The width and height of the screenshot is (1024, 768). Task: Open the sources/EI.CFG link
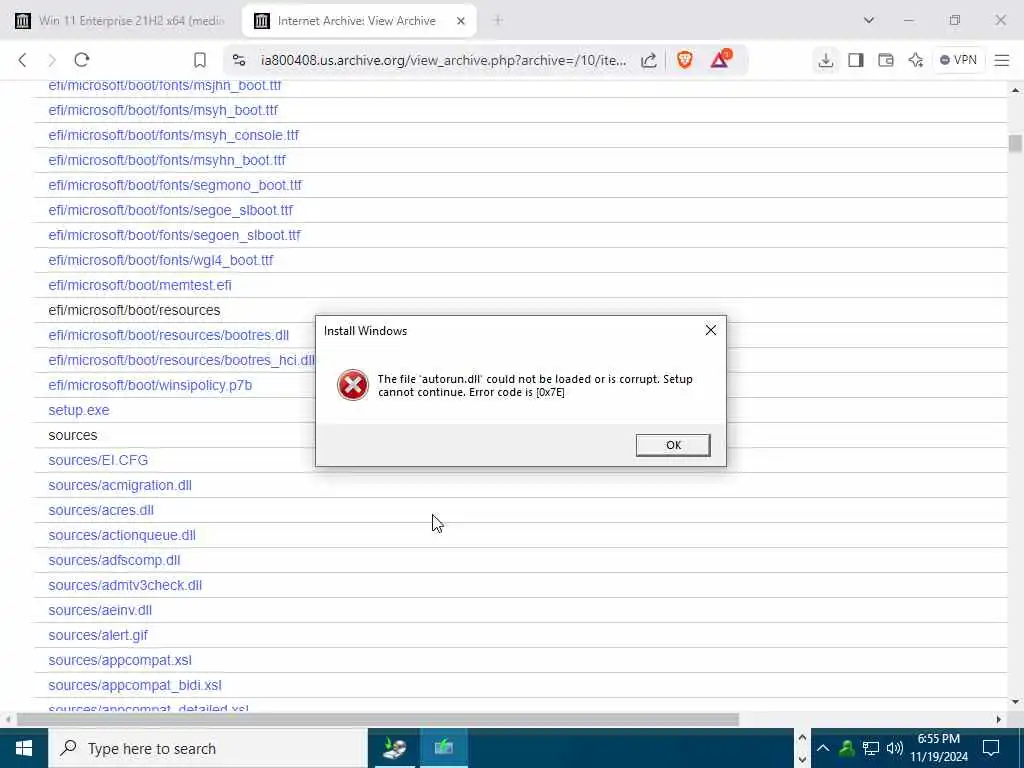[x=98, y=460]
